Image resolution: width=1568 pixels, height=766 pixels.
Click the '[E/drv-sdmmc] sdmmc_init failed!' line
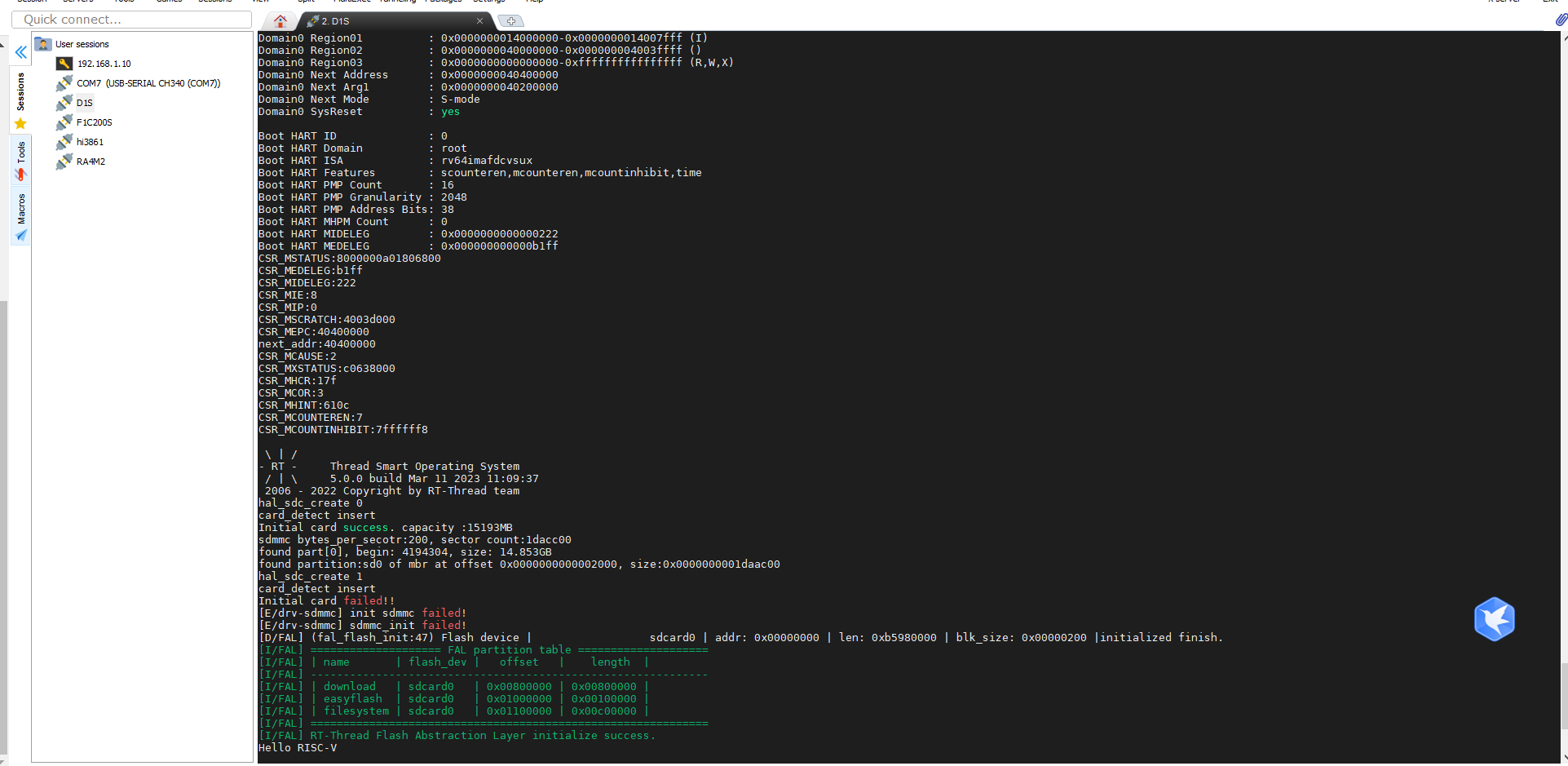363,626
